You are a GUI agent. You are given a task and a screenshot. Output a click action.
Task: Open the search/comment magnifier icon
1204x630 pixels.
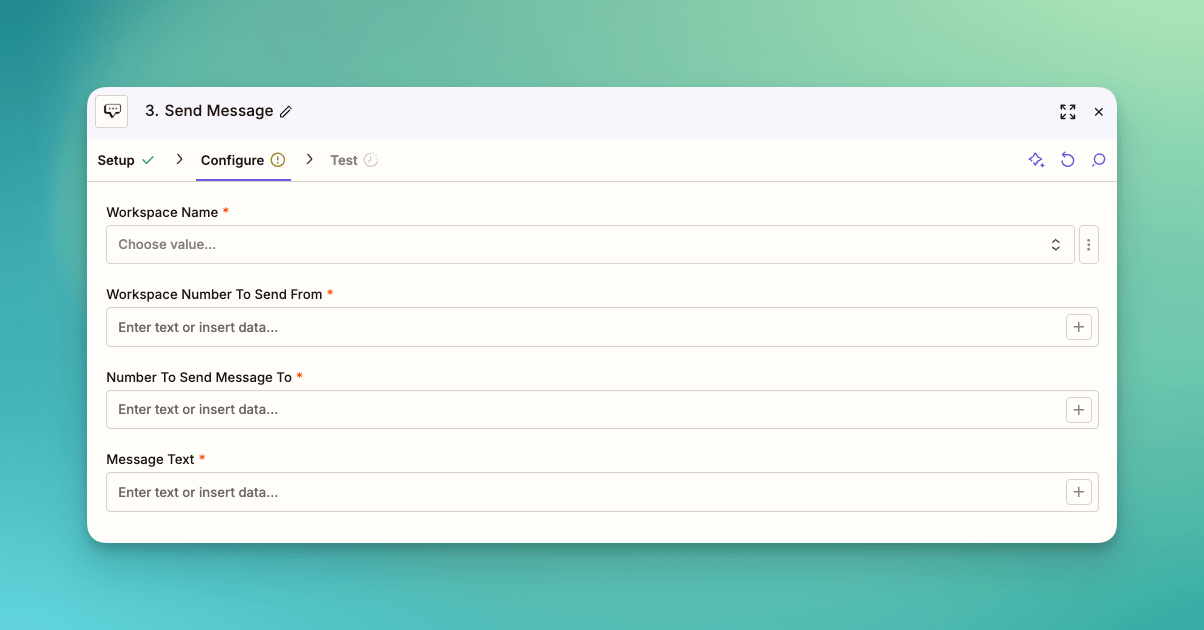(1099, 160)
